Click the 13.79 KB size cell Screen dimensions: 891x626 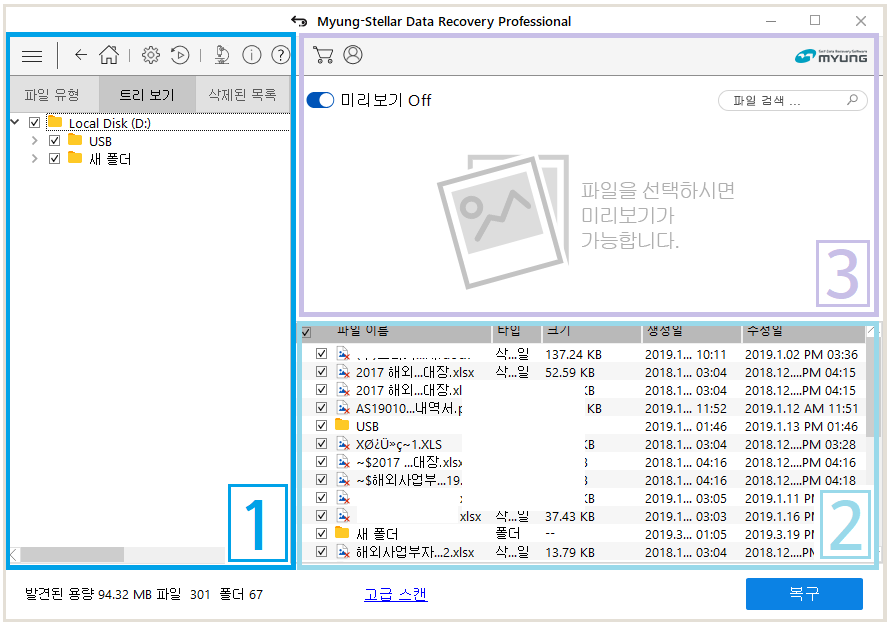pyautogui.click(x=570, y=552)
